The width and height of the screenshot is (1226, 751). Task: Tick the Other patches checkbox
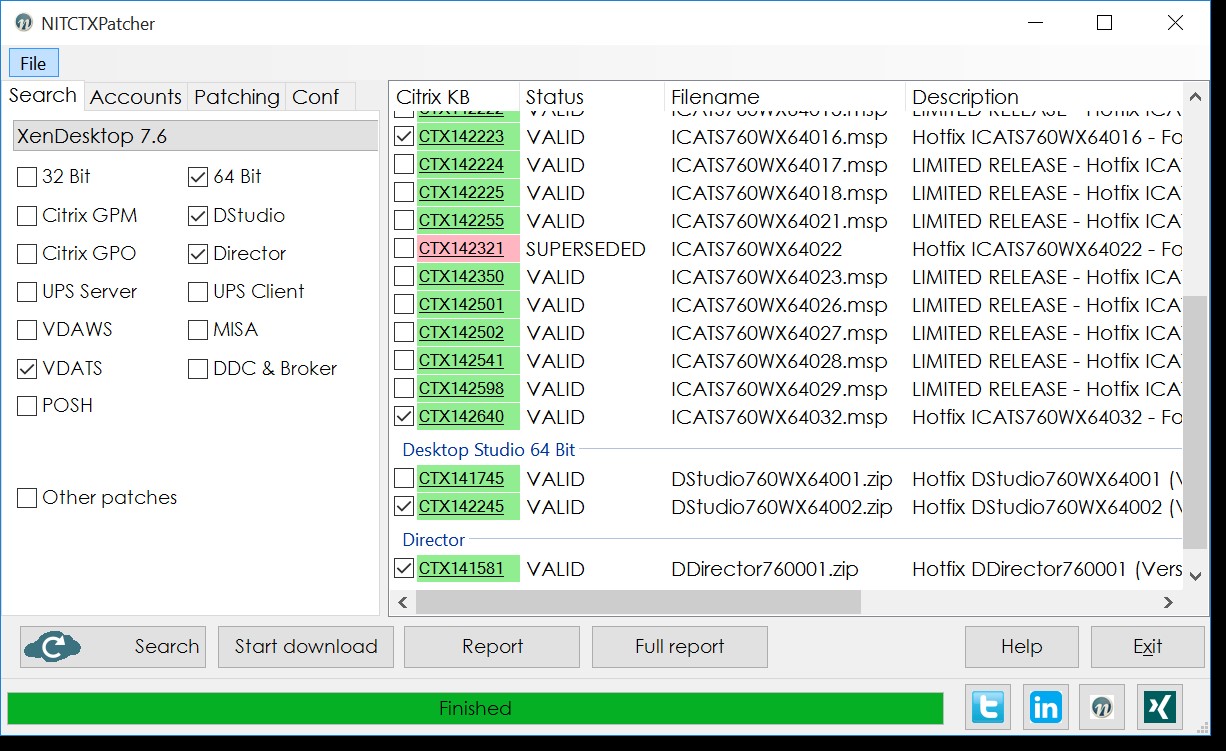click(27, 498)
